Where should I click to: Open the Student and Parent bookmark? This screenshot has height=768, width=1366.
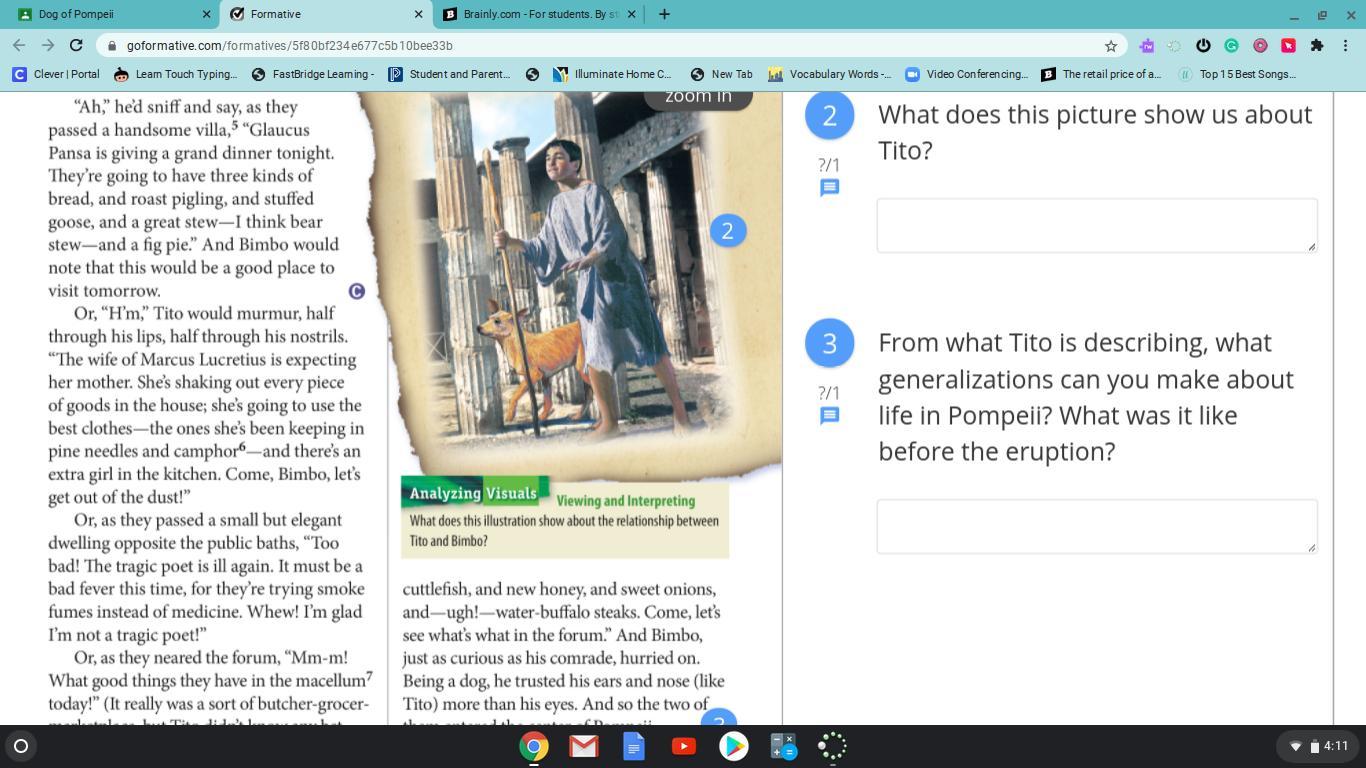[449, 74]
